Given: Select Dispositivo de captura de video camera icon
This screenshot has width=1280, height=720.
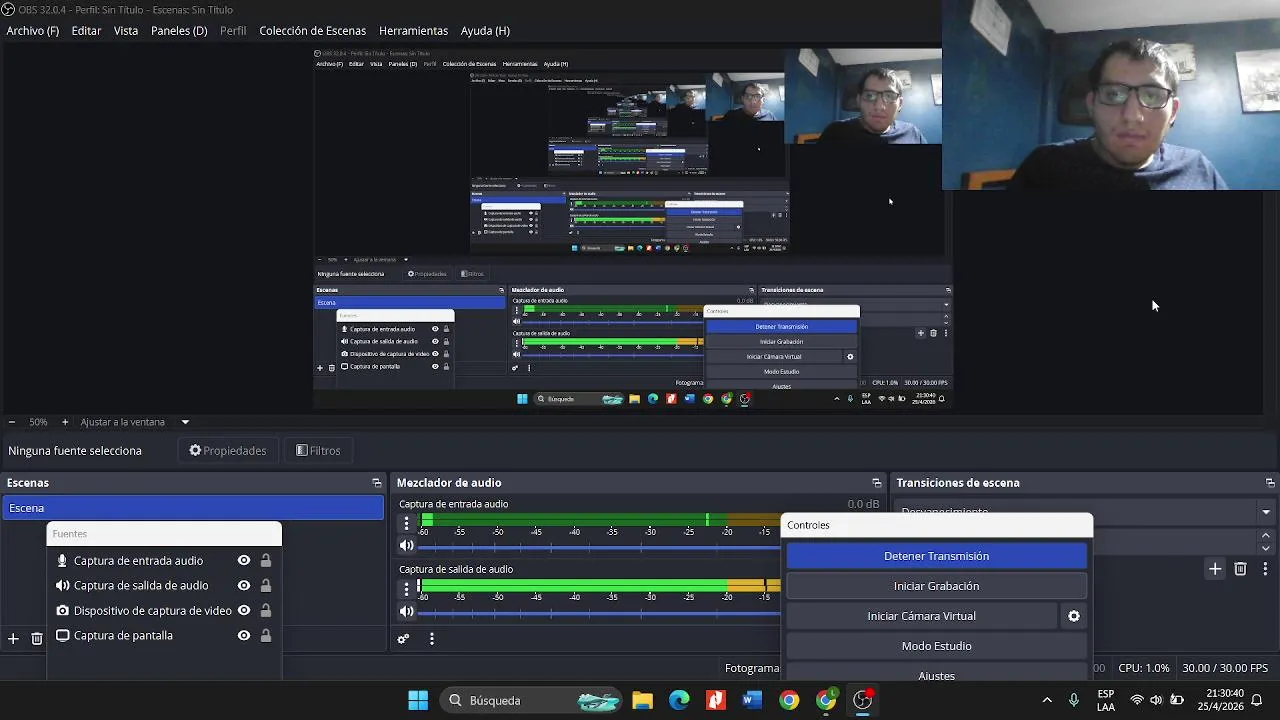Looking at the screenshot, I should tap(62, 611).
